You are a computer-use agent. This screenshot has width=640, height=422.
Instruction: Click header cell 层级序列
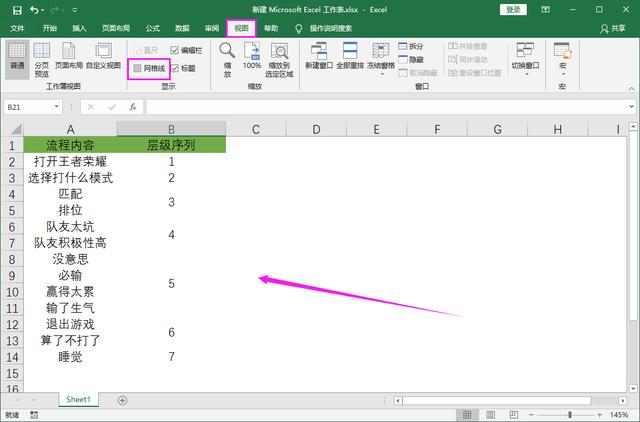[171, 145]
